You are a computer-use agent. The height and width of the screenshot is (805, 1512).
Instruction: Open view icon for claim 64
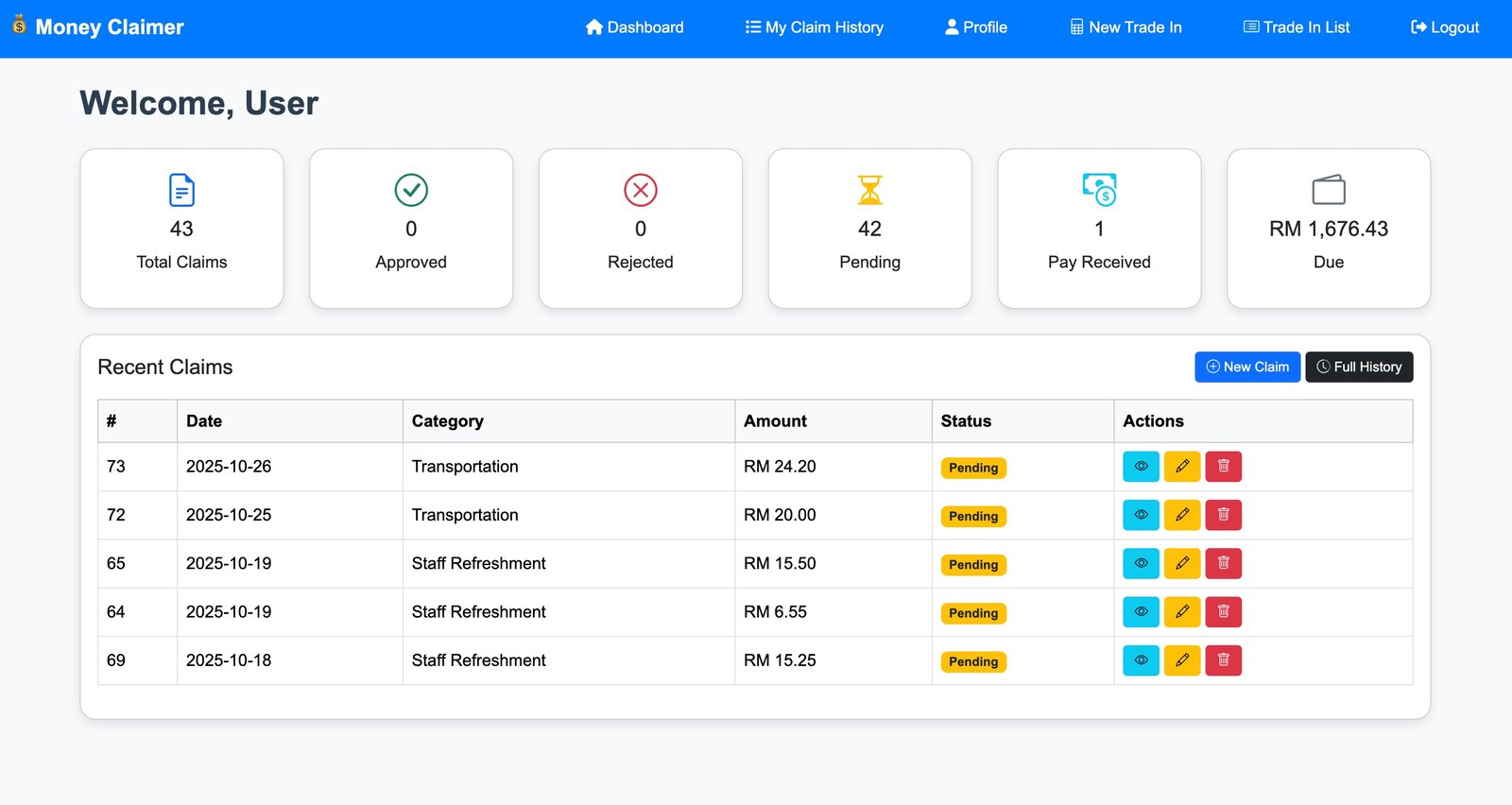[1141, 612]
